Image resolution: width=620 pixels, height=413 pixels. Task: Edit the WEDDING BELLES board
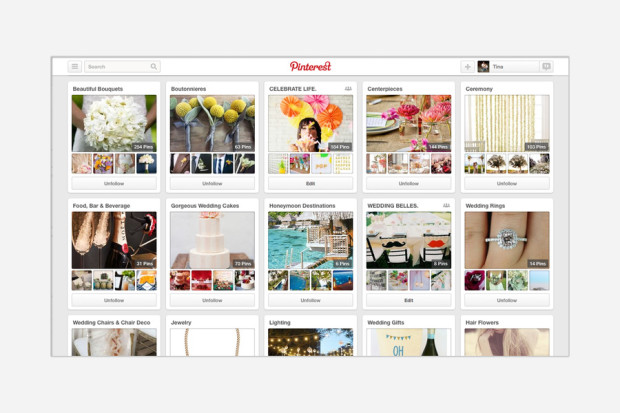(x=408, y=300)
